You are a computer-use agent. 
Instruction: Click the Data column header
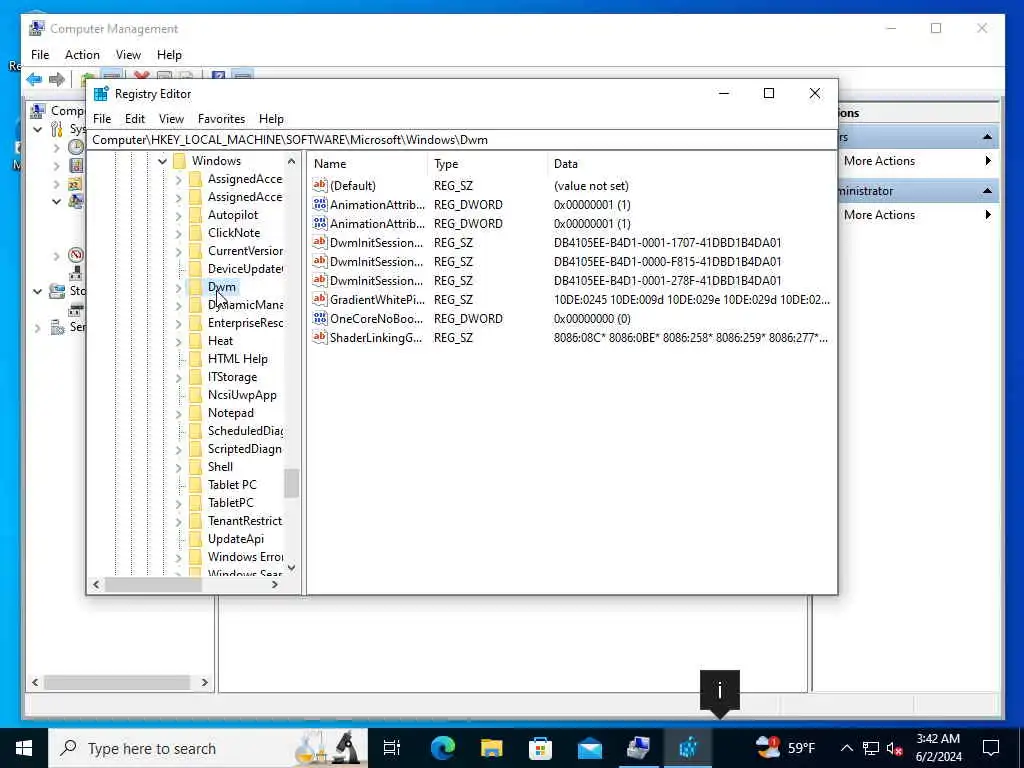coord(692,164)
